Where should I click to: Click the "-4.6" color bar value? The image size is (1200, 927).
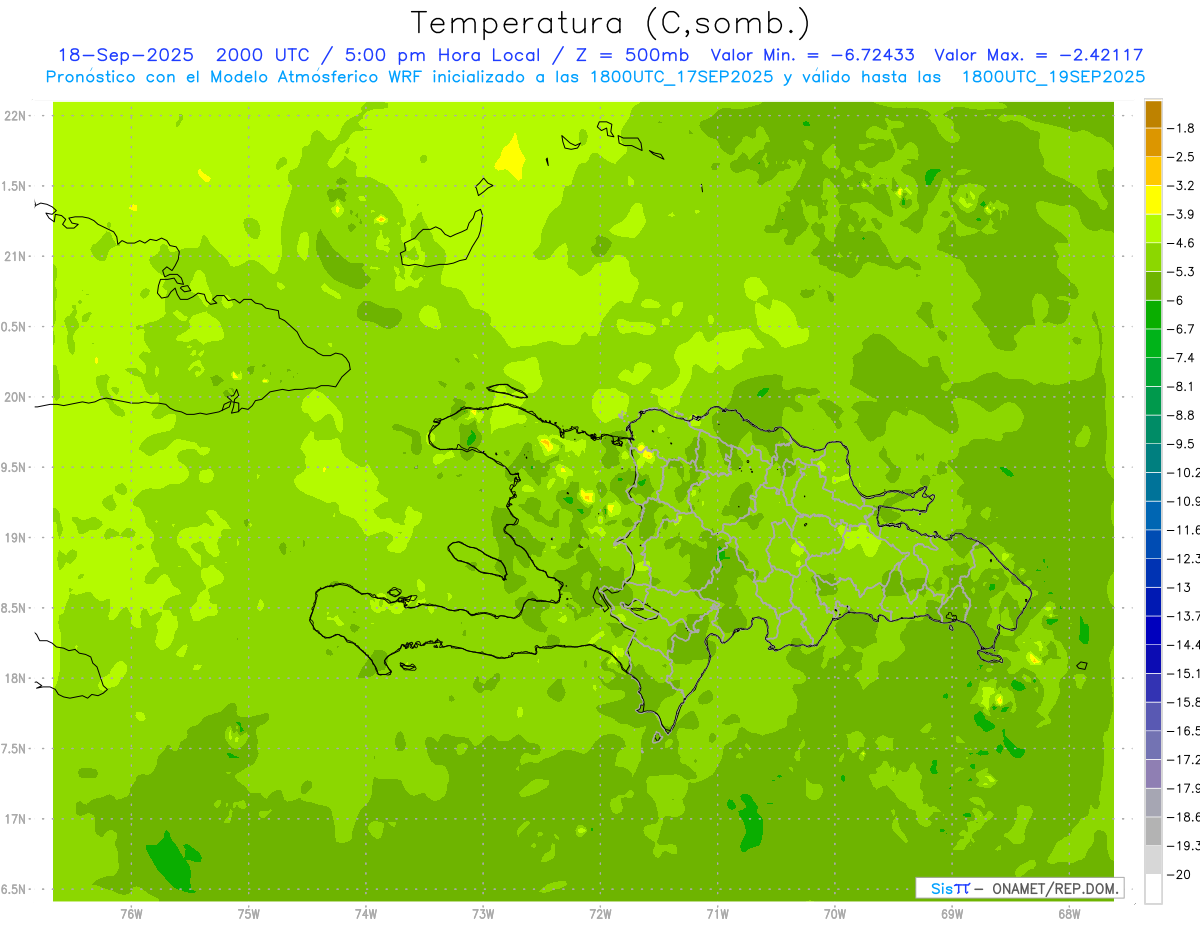pyautogui.click(x=1182, y=243)
